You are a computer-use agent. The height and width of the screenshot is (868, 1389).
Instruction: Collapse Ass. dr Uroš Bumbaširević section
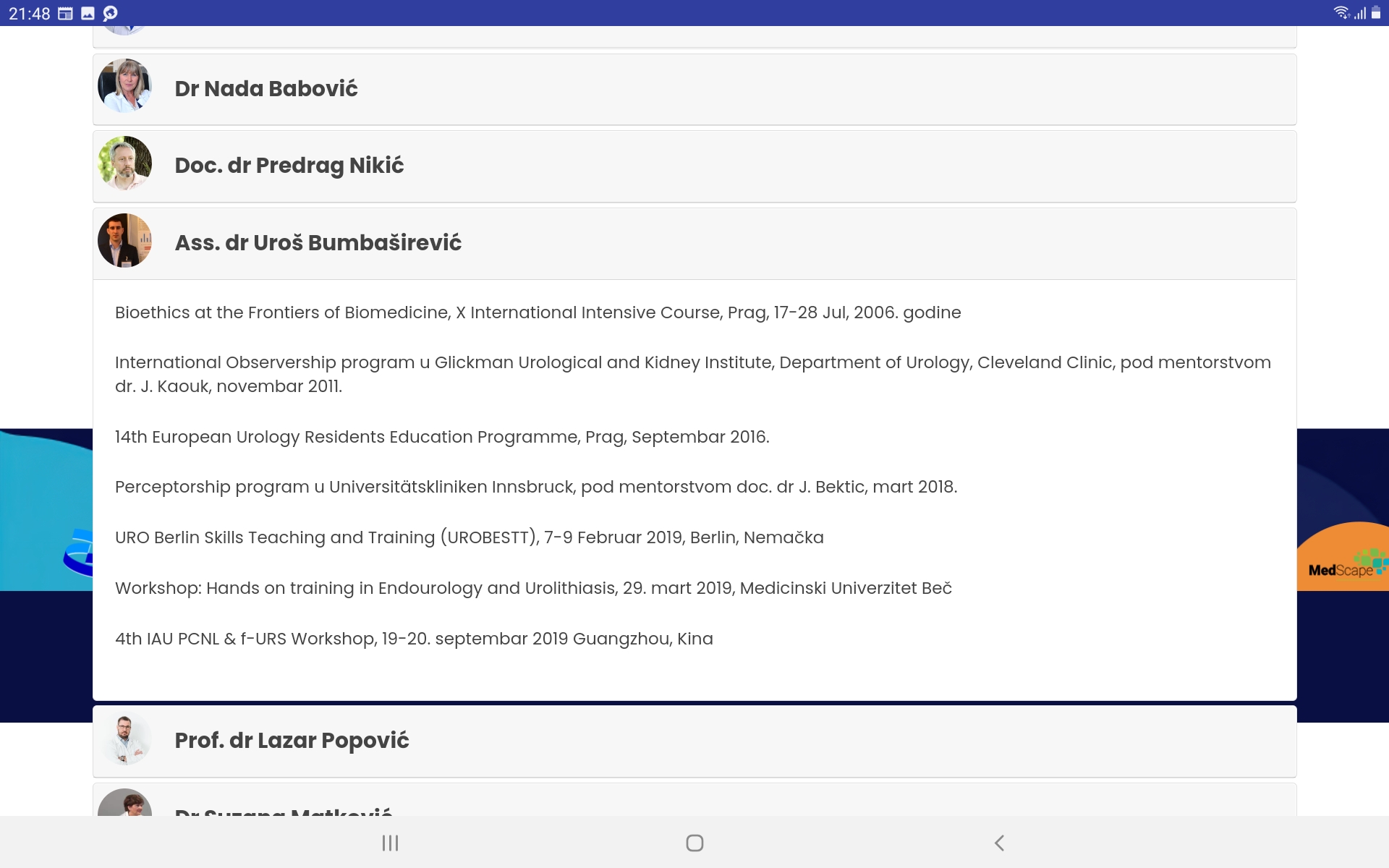pyautogui.click(x=694, y=244)
